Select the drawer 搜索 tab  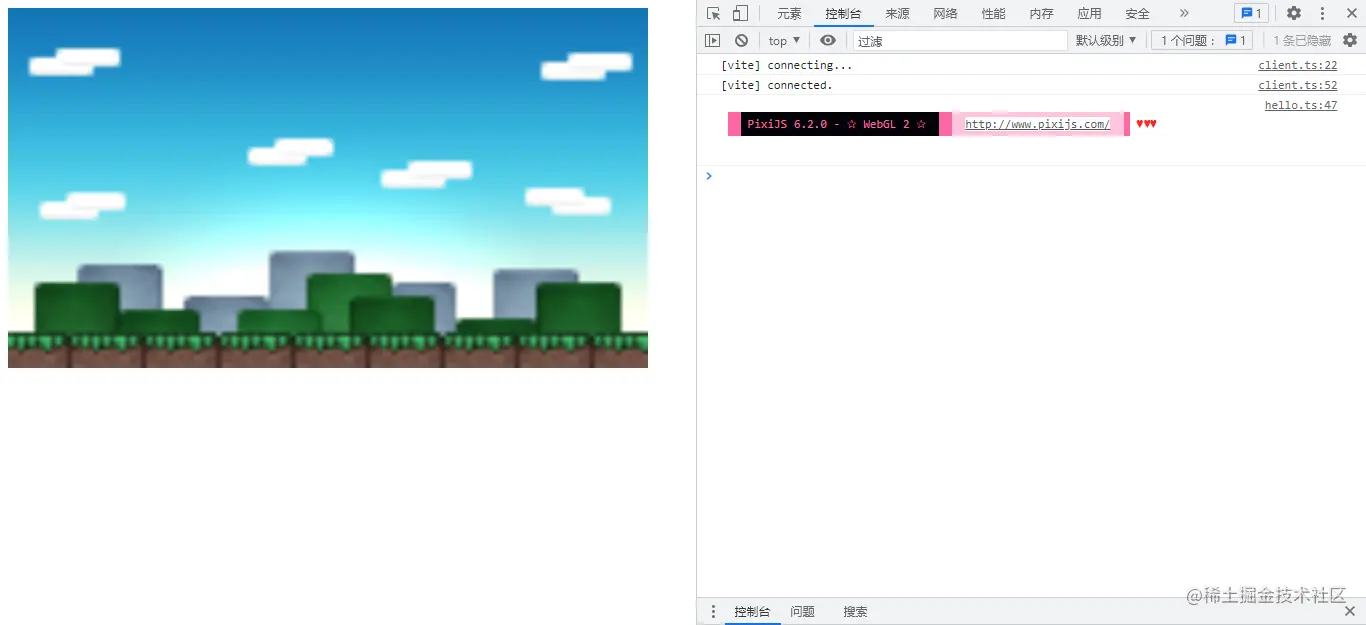coord(855,611)
